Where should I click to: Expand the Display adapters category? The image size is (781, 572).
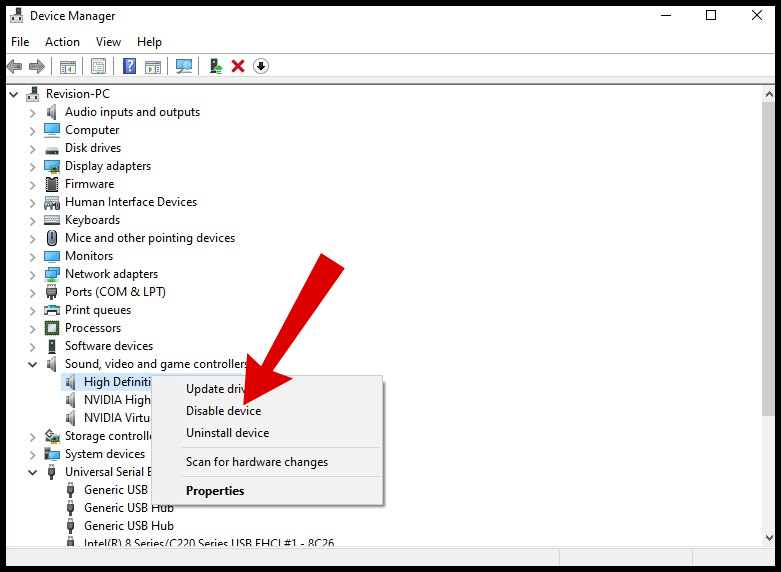pos(32,167)
